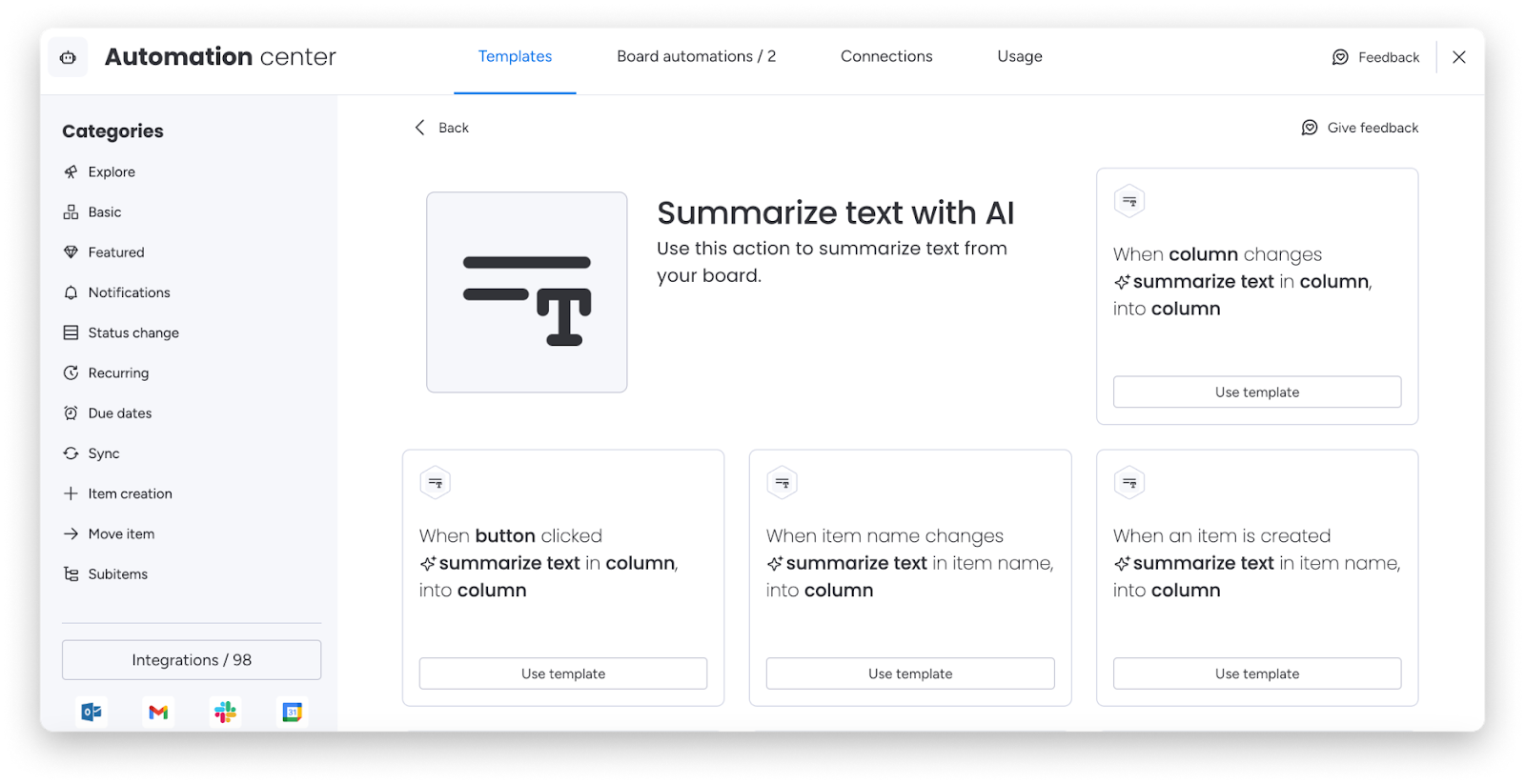The image size is (1525, 784).
Task: Click the item created card icon
Action: (x=1129, y=483)
